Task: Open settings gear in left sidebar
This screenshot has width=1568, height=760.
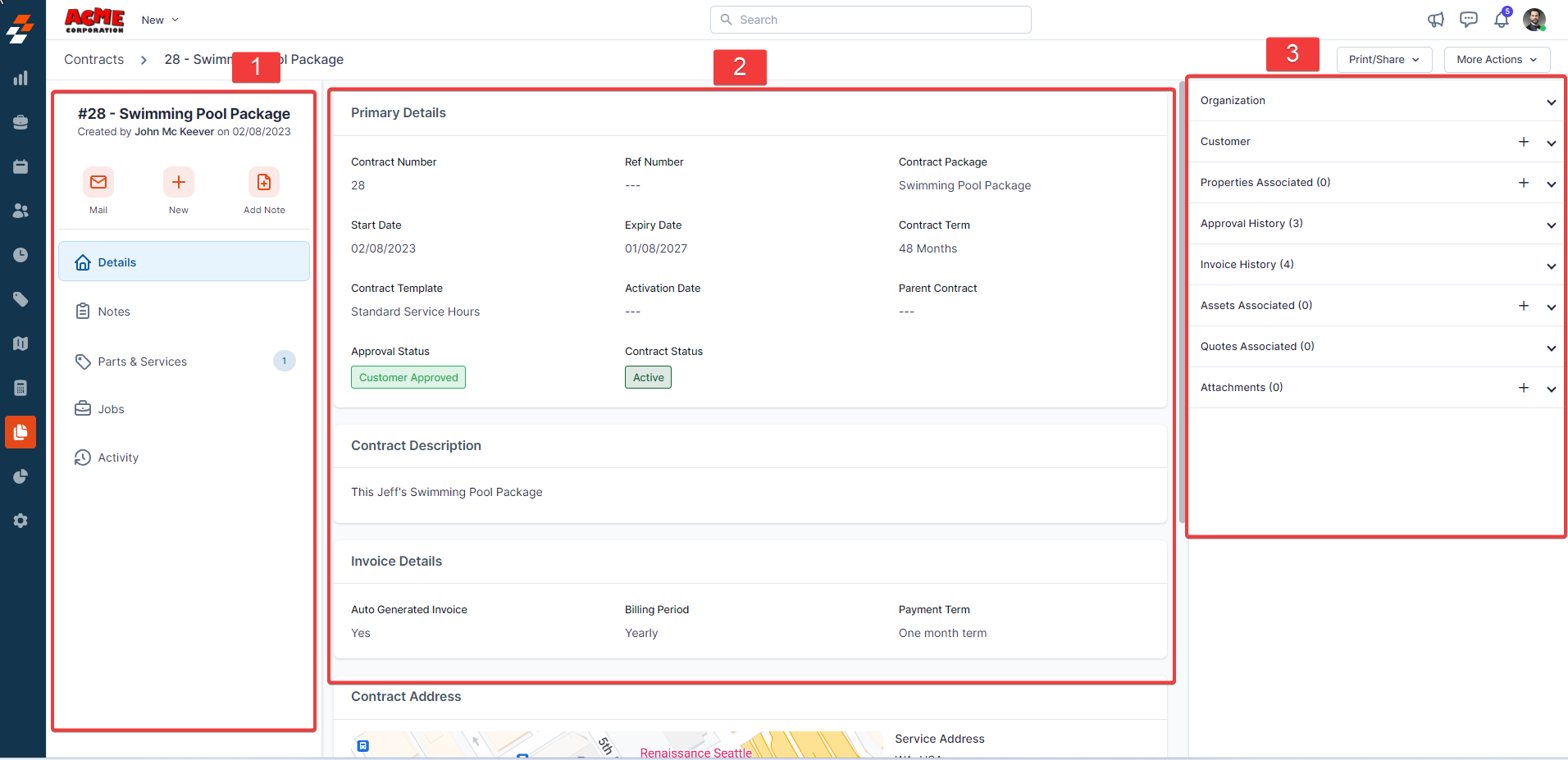Action: pos(21,521)
